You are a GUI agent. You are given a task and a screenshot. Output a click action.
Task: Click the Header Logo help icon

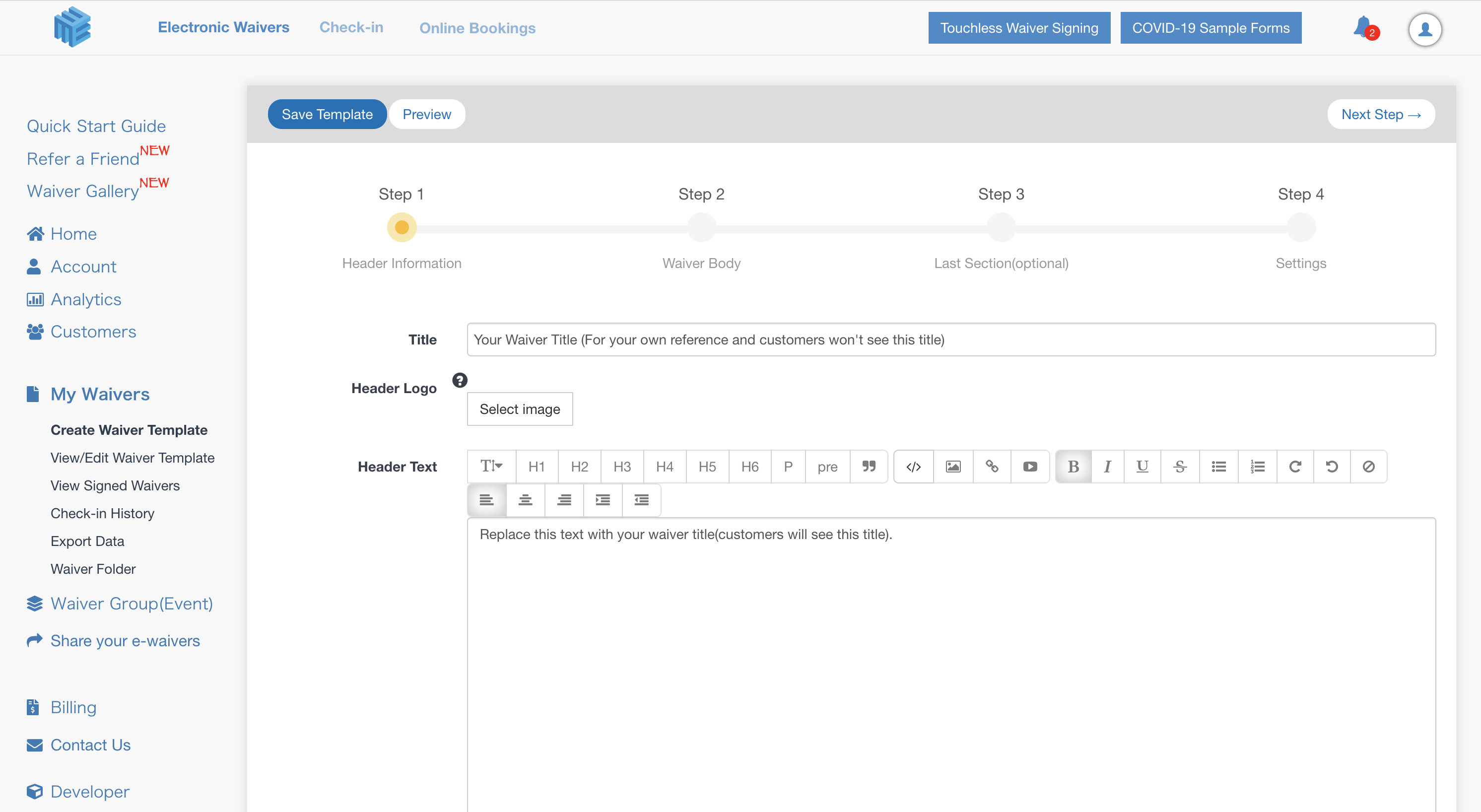pos(460,380)
